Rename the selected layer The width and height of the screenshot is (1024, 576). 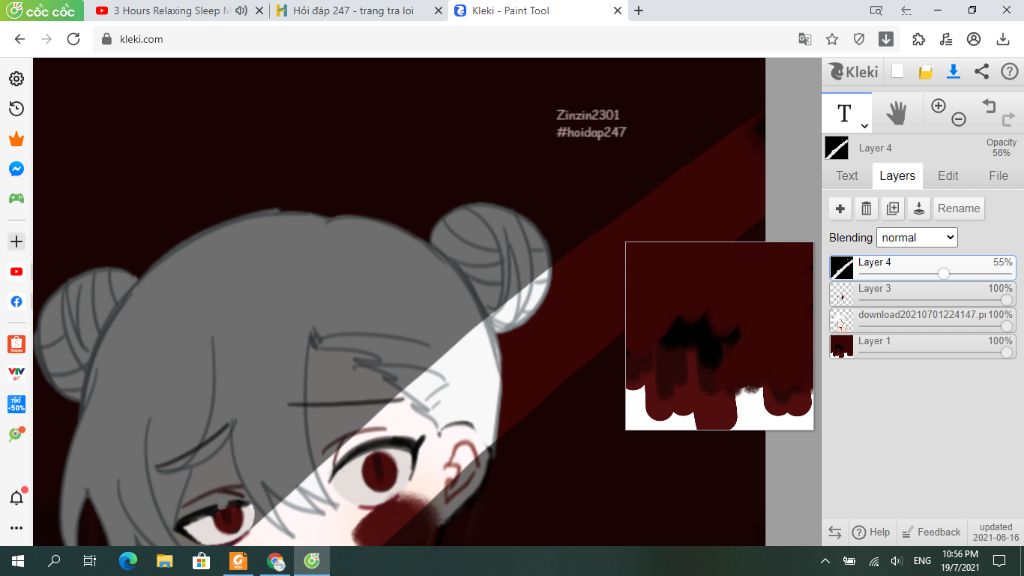[959, 208]
